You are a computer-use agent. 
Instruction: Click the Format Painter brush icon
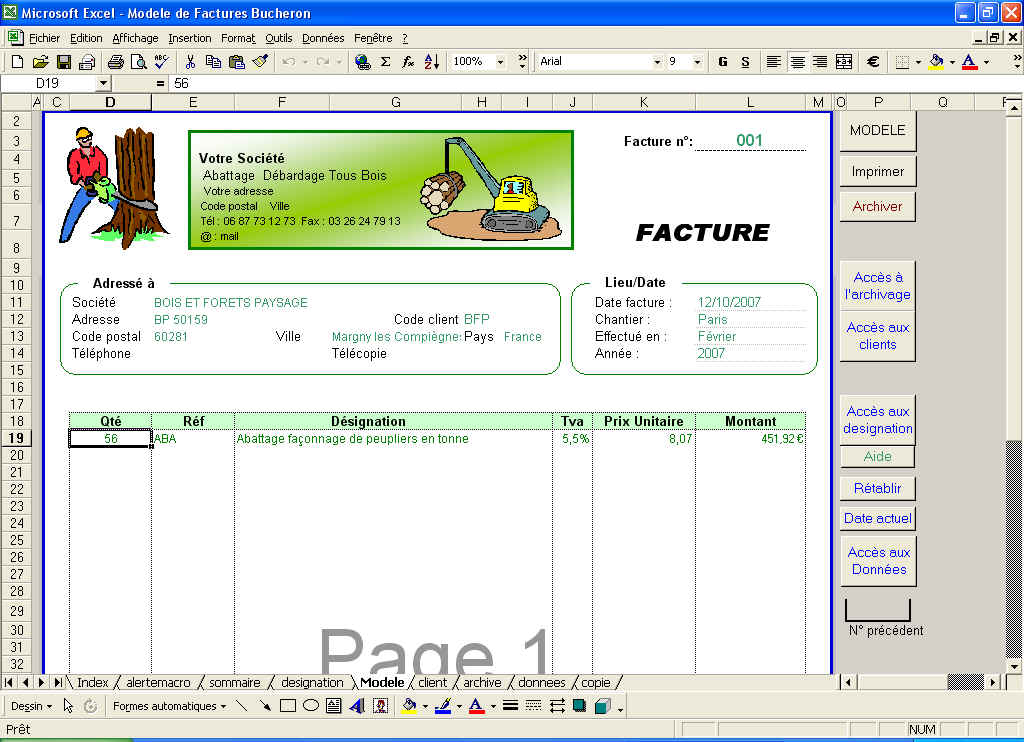[x=260, y=62]
